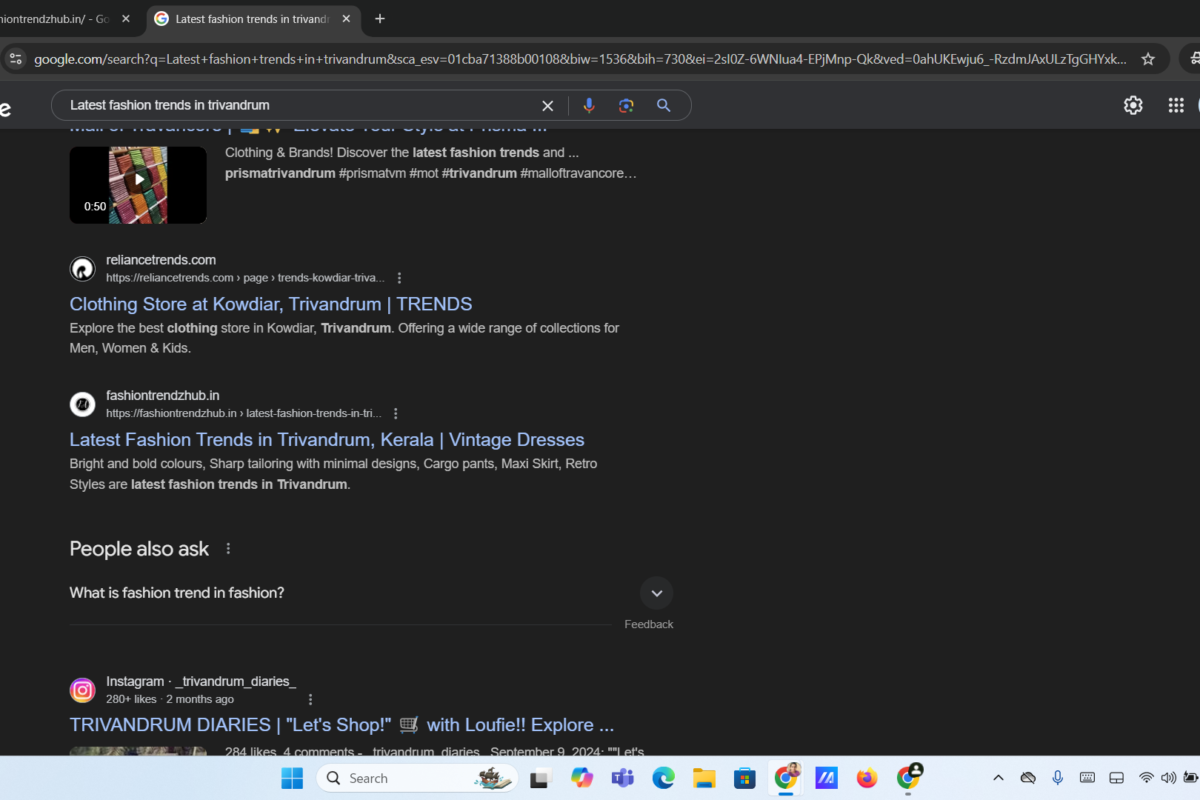Close the fashiontrendzhub.in tab

pyautogui.click(x=127, y=19)
